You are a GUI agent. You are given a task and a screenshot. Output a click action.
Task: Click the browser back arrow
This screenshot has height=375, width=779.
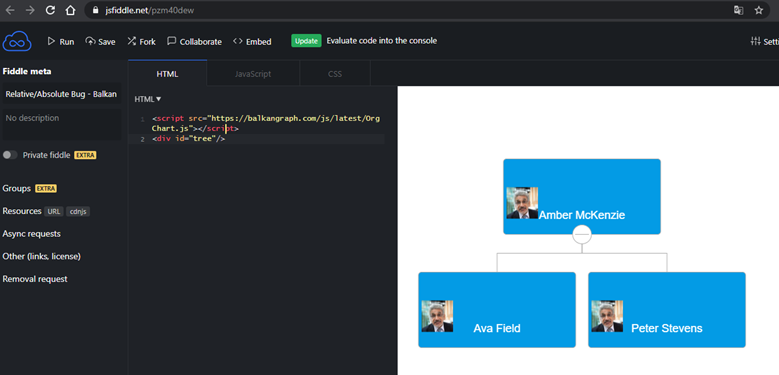(x=10, y=10)
